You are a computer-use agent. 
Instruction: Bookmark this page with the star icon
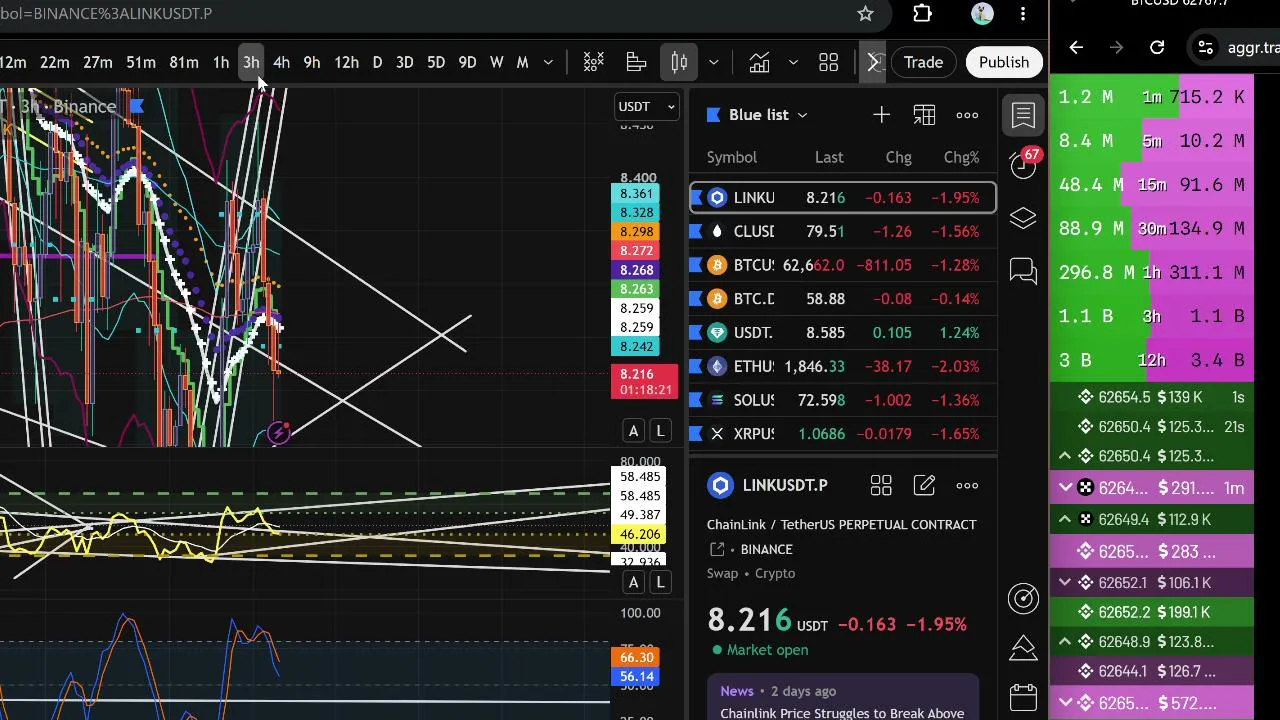click(x=865, y=14)
